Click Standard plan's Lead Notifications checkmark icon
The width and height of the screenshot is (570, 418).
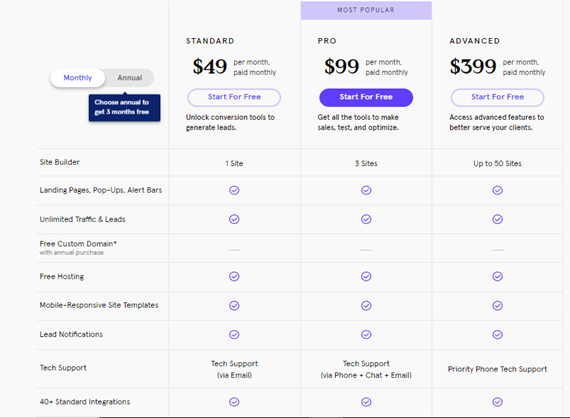(234, 334)
